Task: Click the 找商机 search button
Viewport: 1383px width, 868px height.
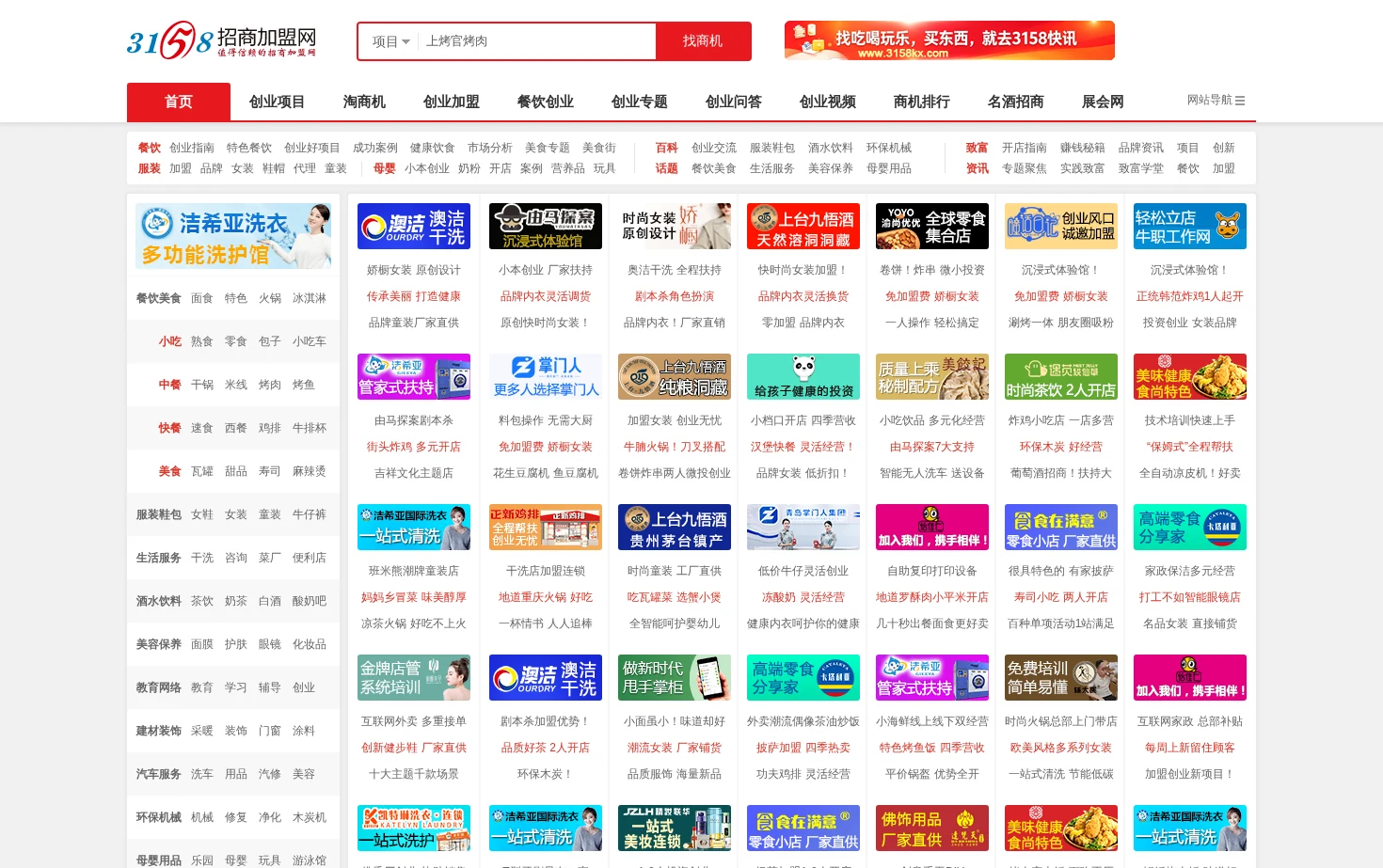Action: click(703, 41)
